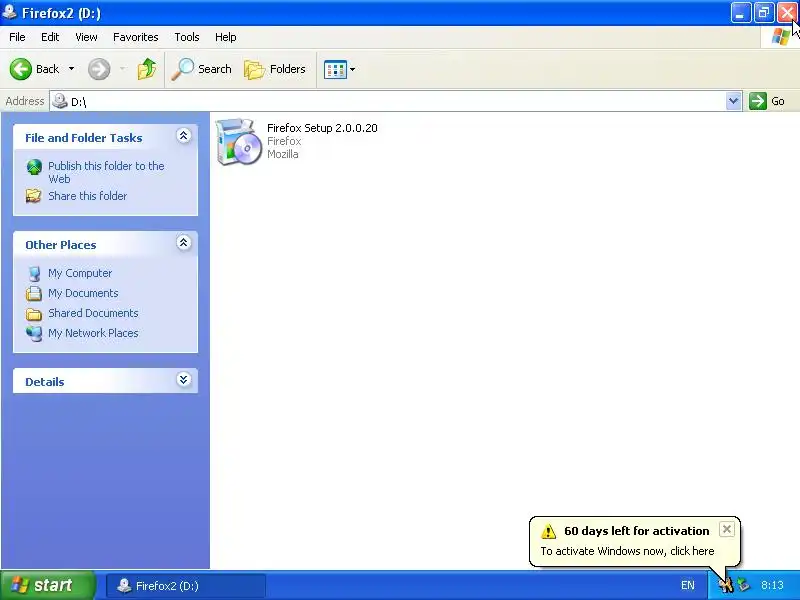
Task: Collapse the Other Places panel
Action: (x=184, y=243)
